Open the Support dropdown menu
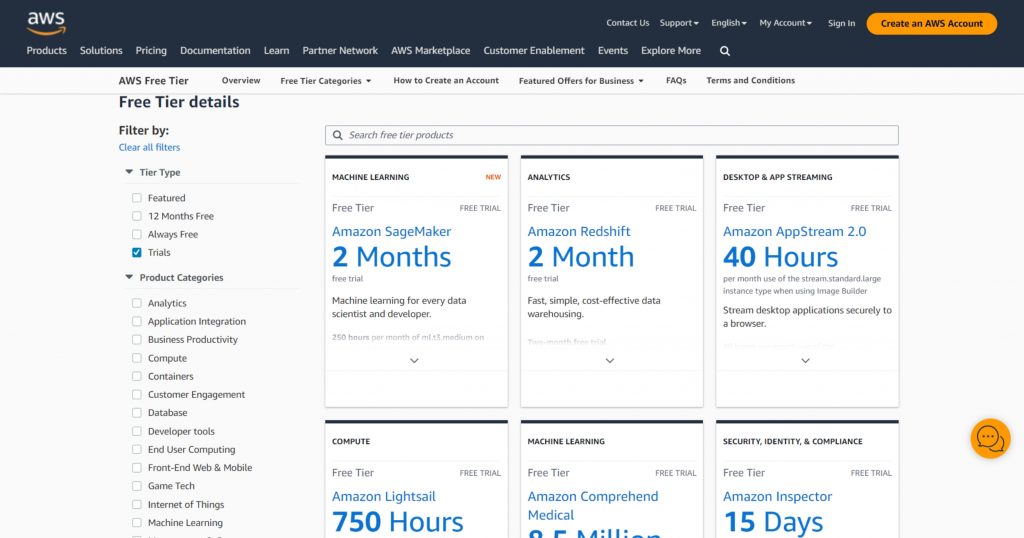Viewport: 1024px width, 538px height. pos(679,23)
